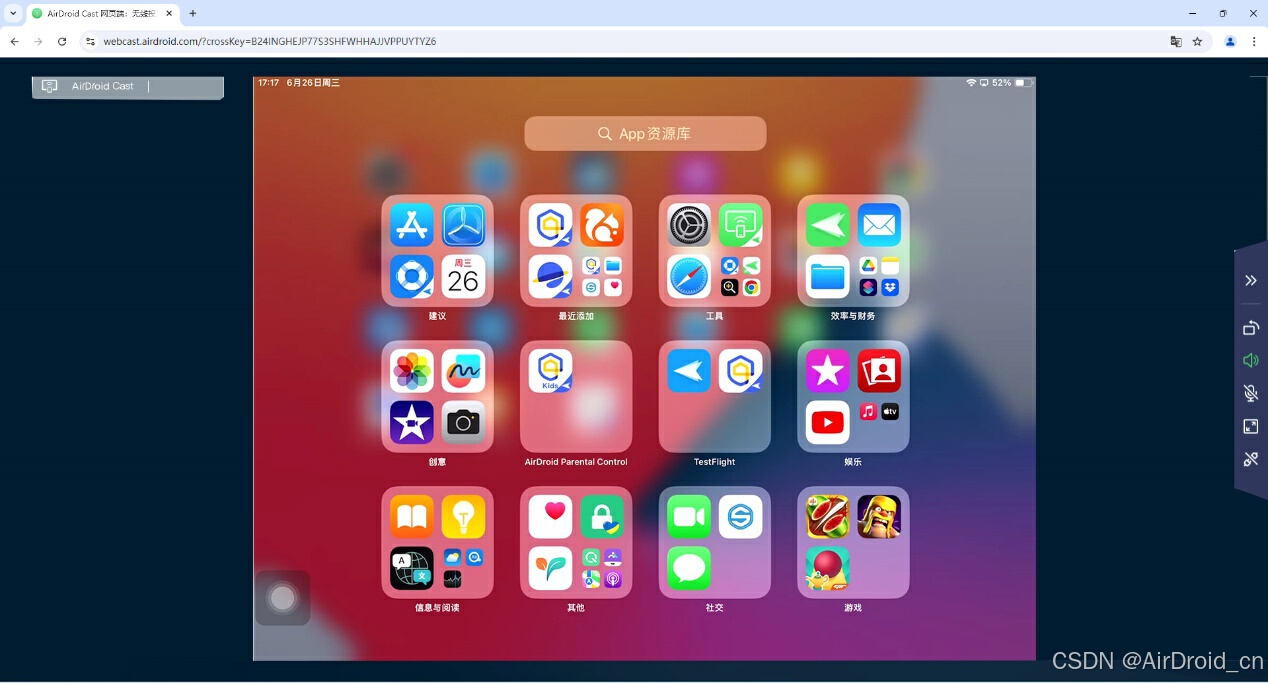Open the green AirDroid paper-plane app
This screenshot has width=1268, height=683.
click(828, 225)
